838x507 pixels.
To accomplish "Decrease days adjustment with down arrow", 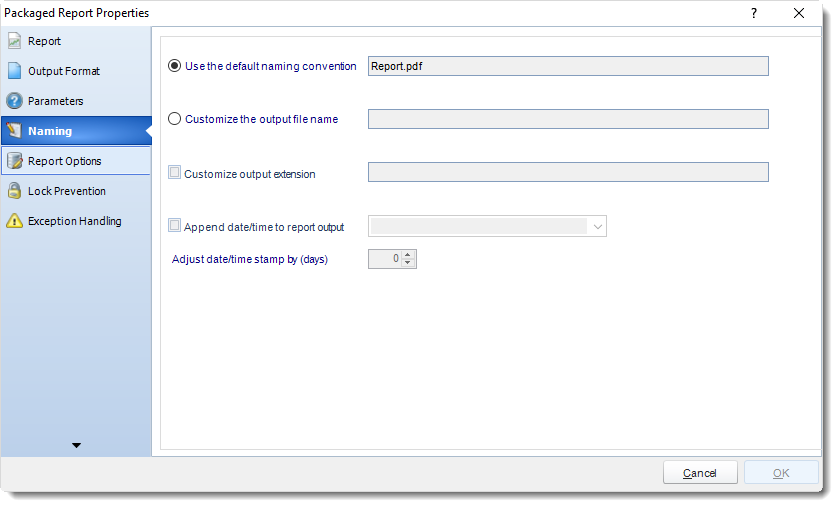I will 408,262.
